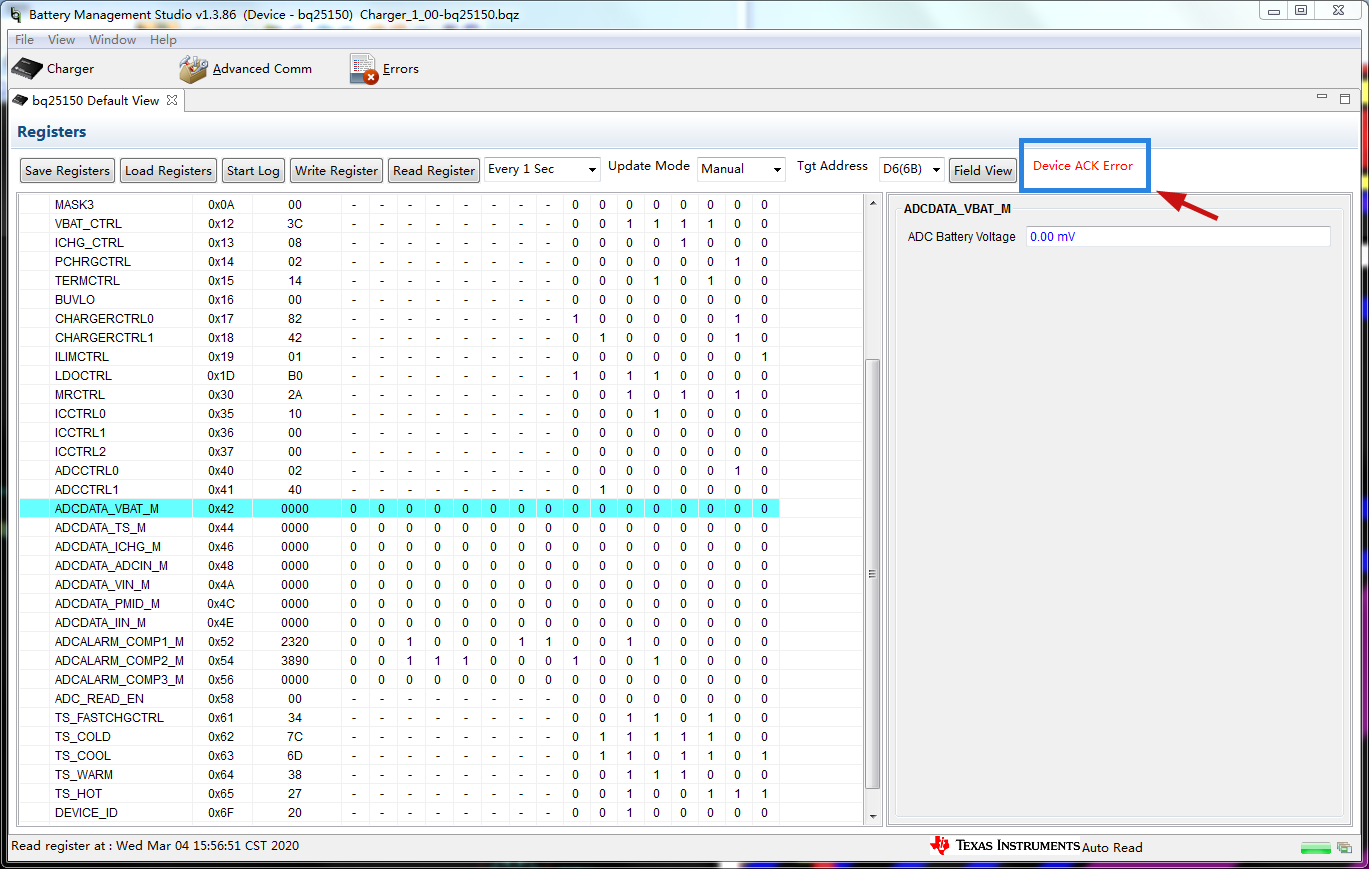Image resolution: width=1369 pixels, height=869 pixels.
Task: Click the Auto Read status label
Action: [1112, 847]
